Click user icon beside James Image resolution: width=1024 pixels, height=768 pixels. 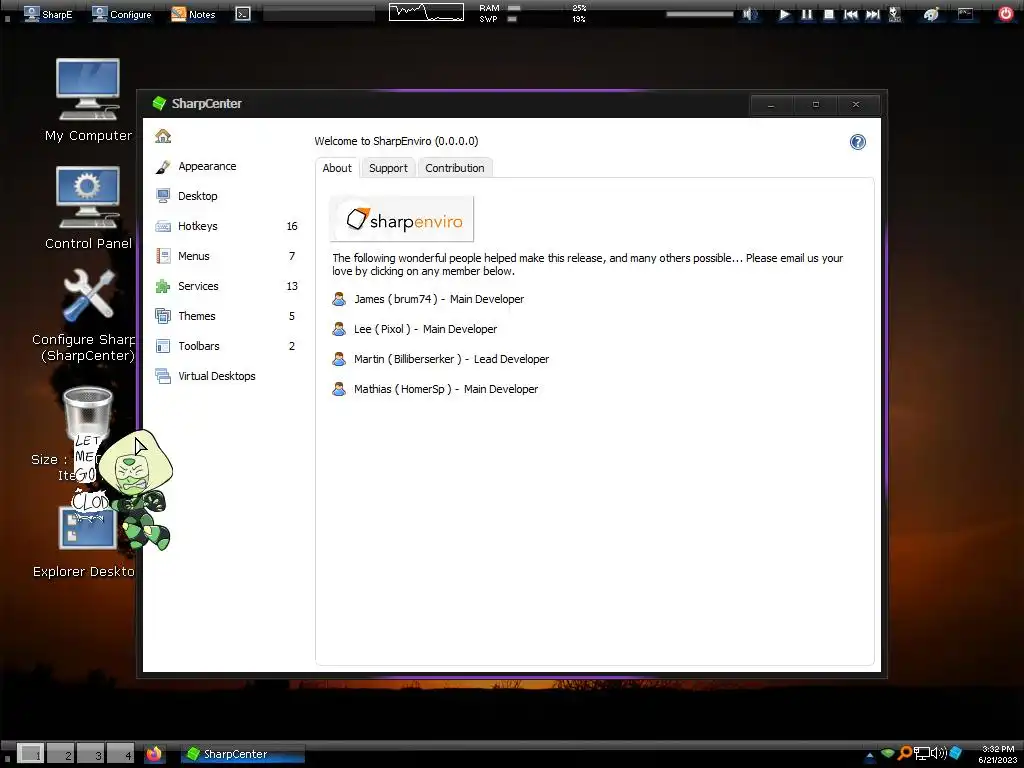point(339,299)
